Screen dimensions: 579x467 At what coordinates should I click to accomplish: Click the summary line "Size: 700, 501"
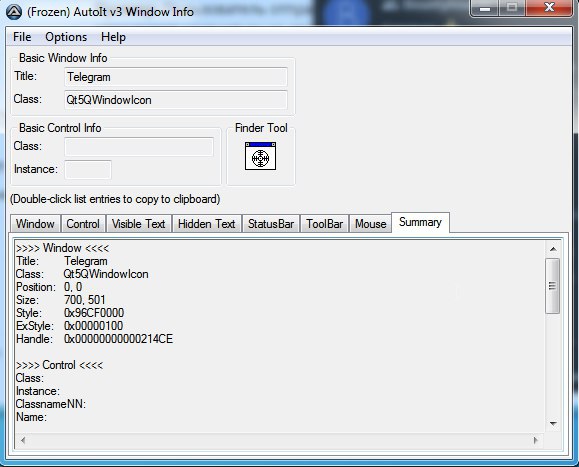click(x=61, y=300)
